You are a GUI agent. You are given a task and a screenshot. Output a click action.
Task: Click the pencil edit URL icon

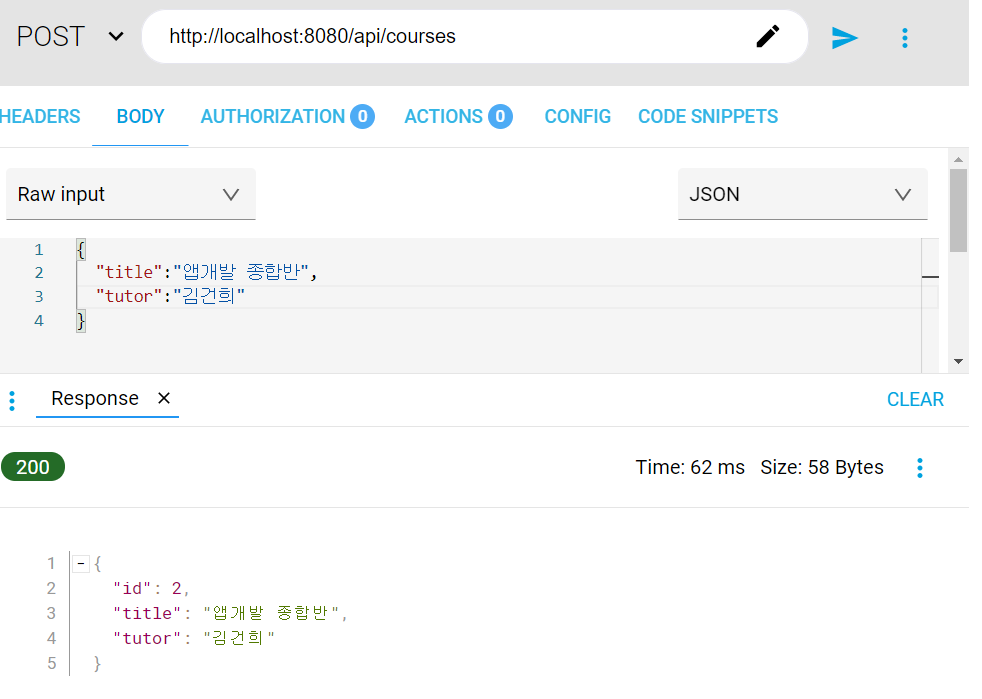[x=768, y=36]
